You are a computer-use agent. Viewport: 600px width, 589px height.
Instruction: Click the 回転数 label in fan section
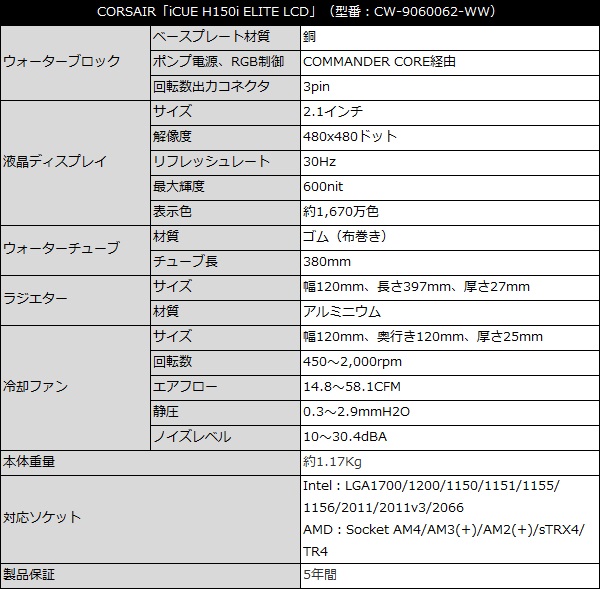point(172,361)
